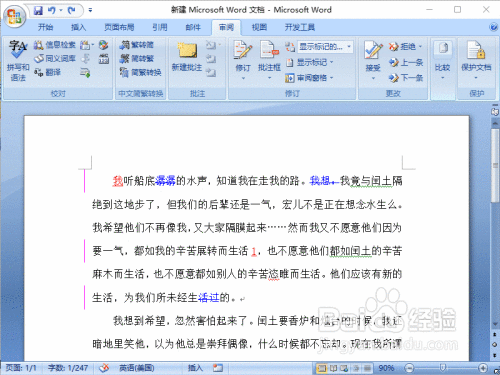
Task: Zoom out with minus button
Action: 409,368
